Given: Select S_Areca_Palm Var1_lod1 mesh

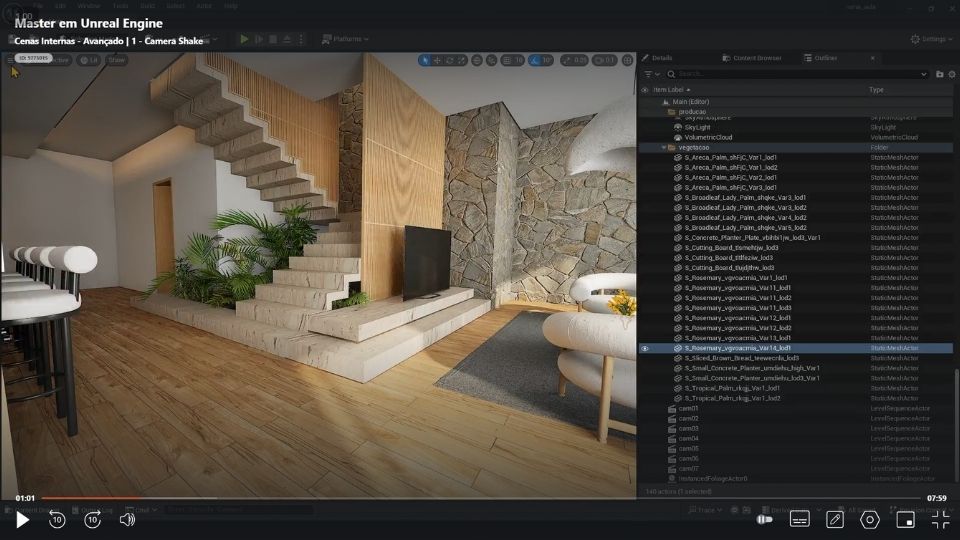Looking at the screenshot, I should (x=796, y=157).
